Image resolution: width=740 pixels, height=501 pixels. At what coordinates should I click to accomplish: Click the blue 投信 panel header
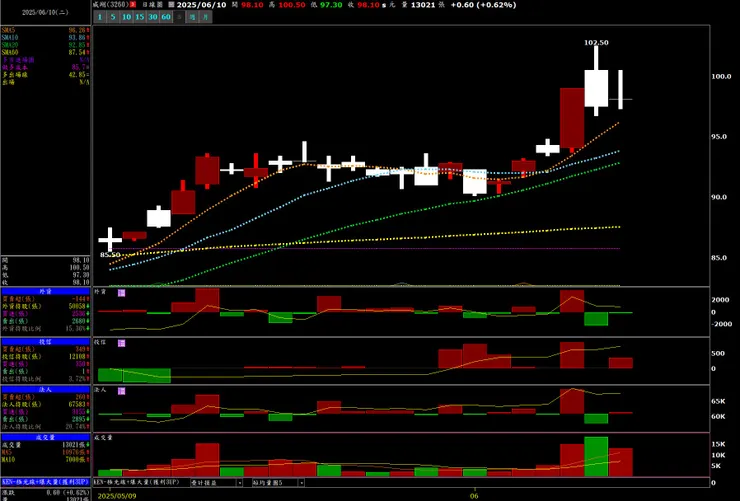(45, 342)
